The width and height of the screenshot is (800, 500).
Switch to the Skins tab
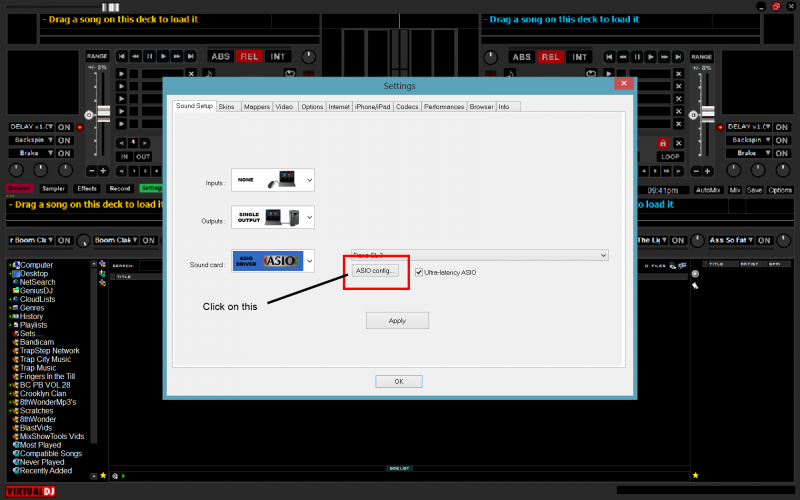pyautogui.click(x=226, y=107)
